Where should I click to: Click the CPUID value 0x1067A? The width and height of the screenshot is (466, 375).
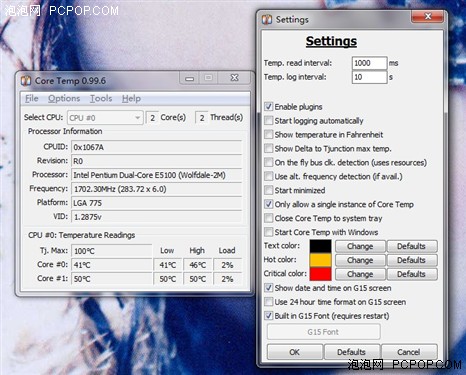(157, 147)
